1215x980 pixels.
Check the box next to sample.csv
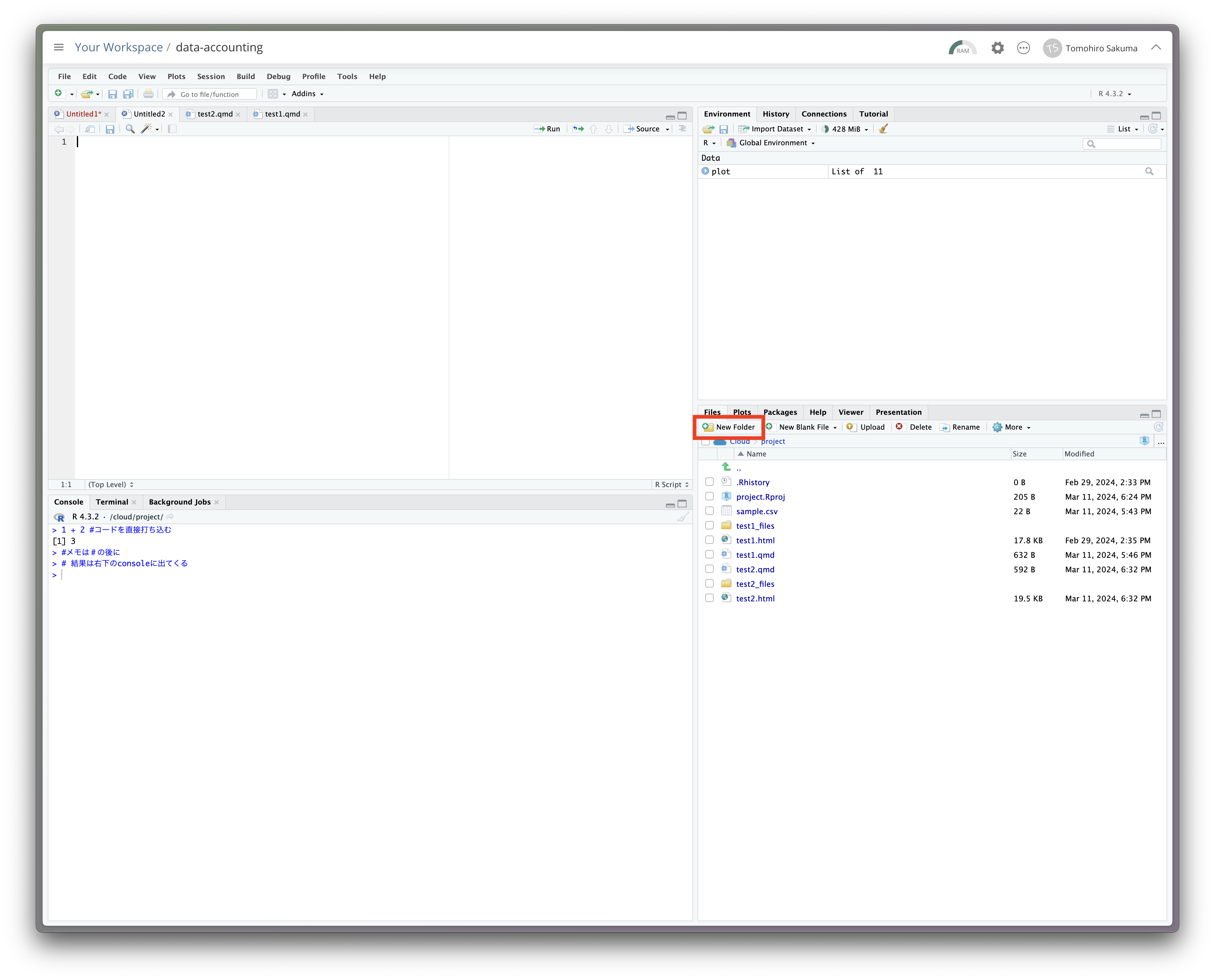(709, 511)
